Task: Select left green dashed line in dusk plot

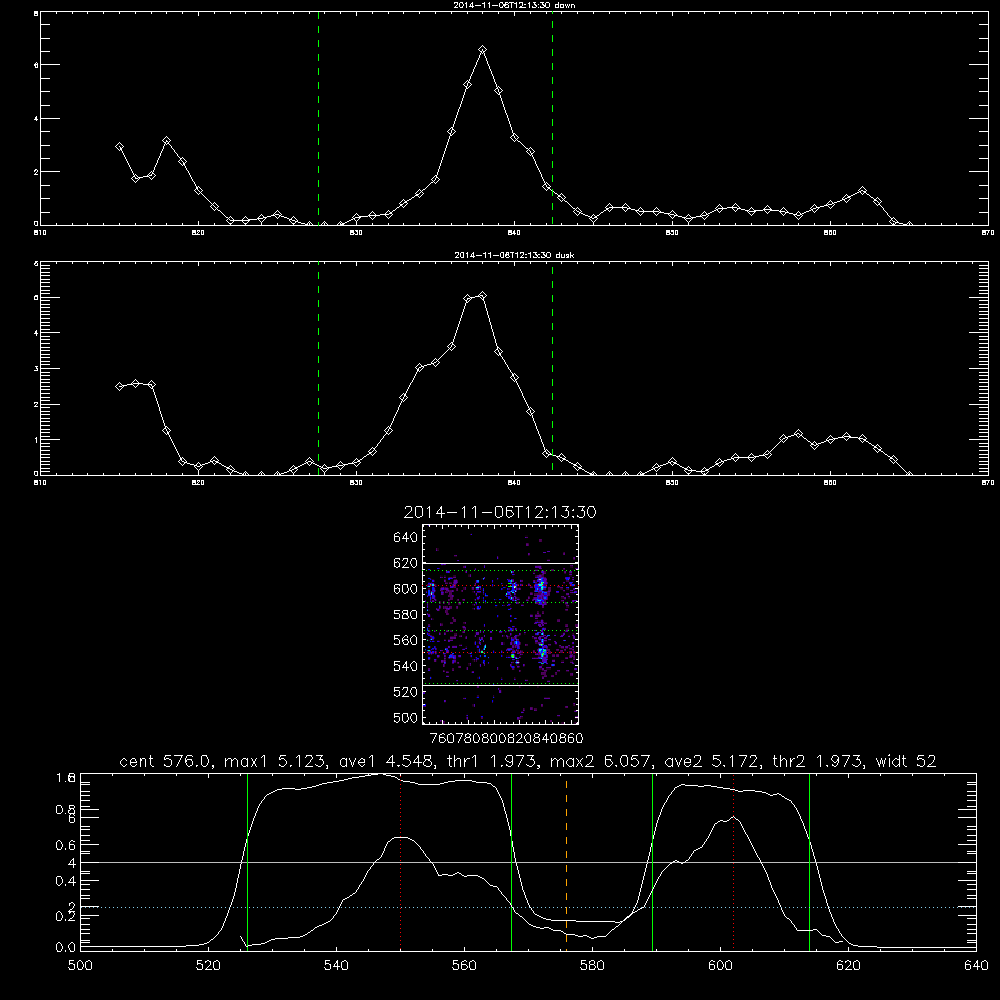Action: 318,368
